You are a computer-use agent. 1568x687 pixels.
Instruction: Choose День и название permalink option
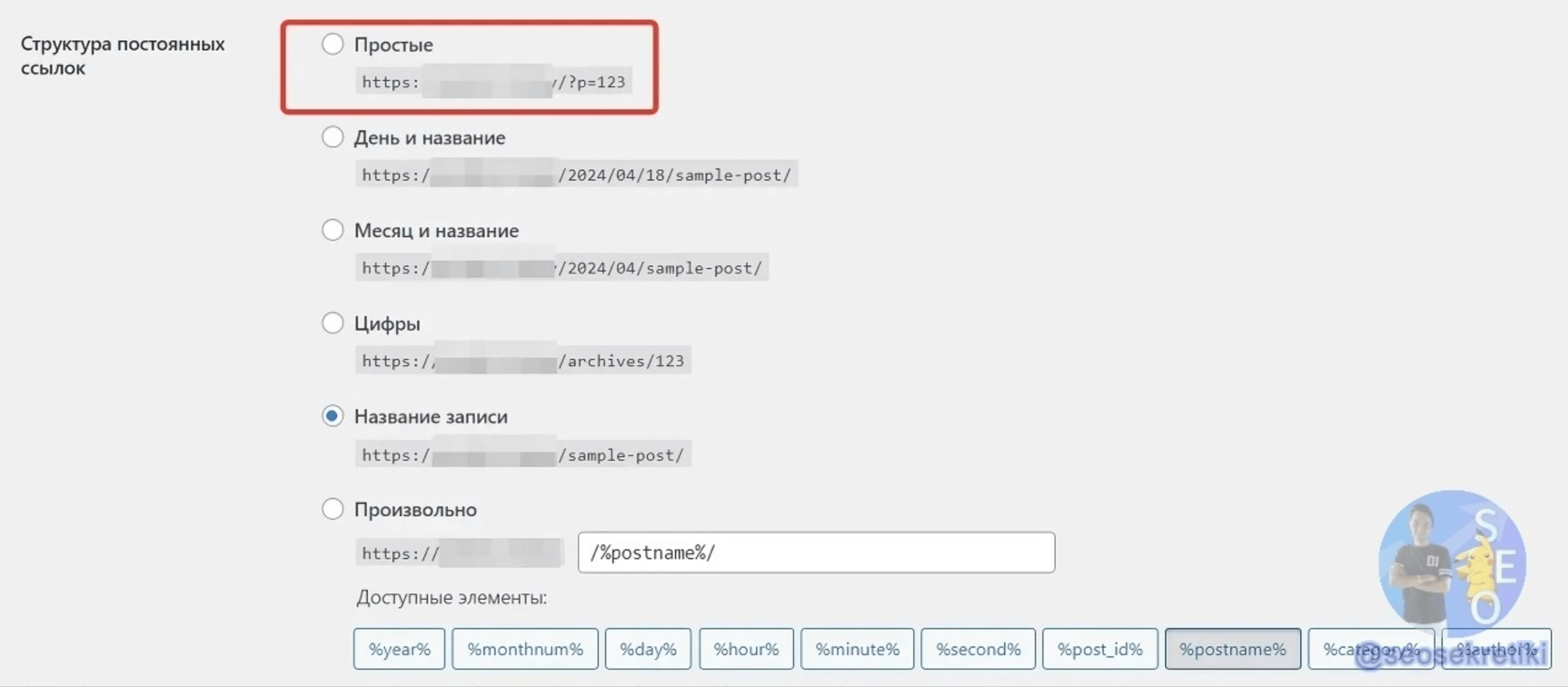tap(332, 137)
